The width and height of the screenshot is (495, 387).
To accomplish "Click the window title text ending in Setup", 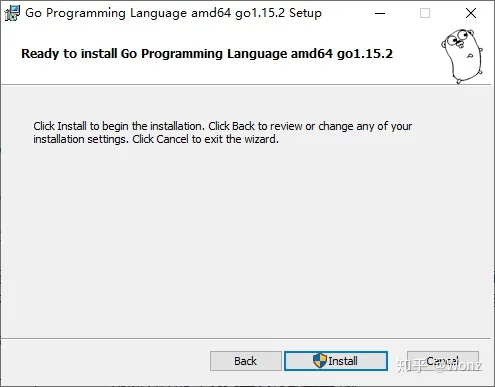I will tap(174, 13).
